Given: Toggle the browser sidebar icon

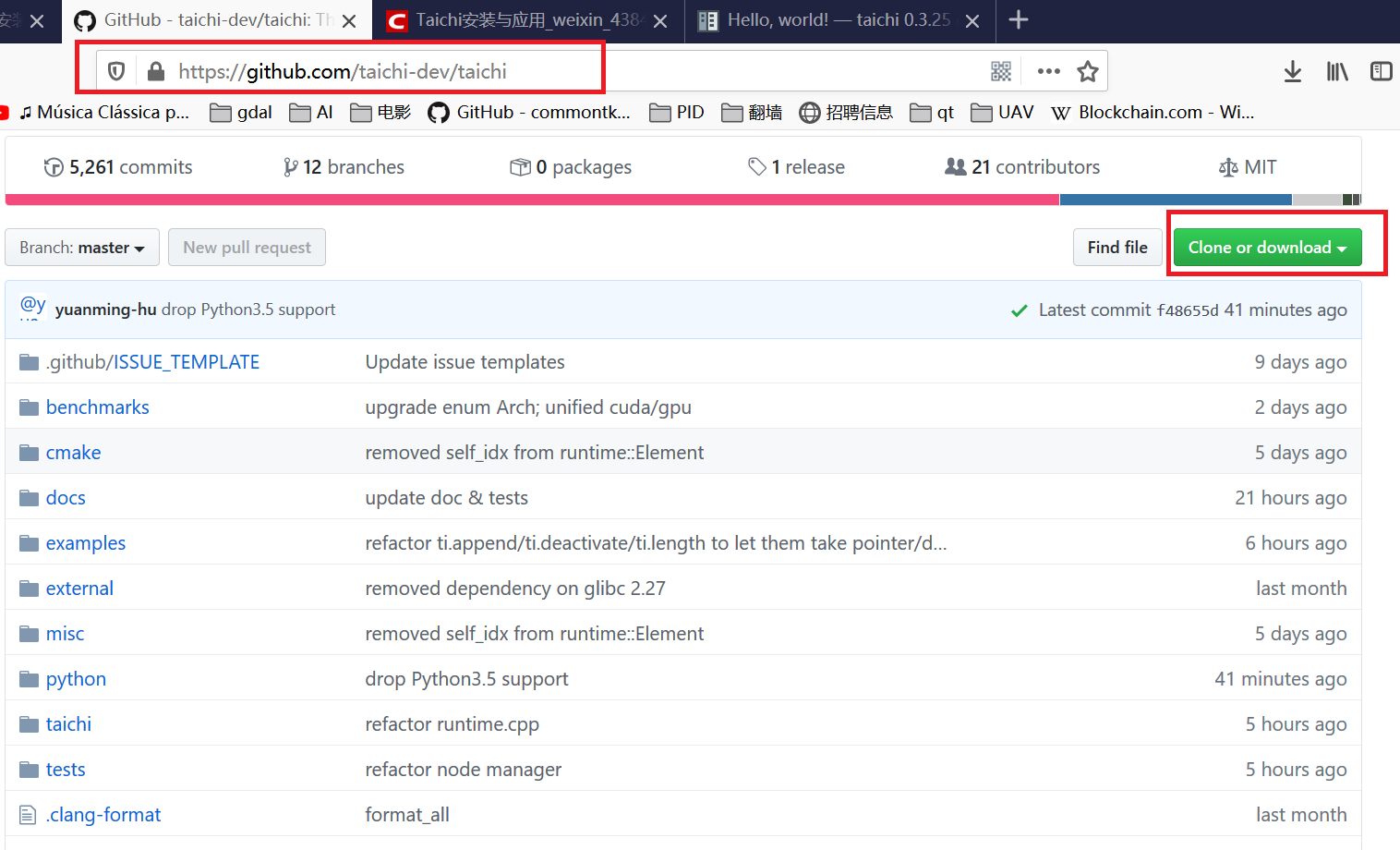Looking at the screenshot, I should pos(1381,70).
